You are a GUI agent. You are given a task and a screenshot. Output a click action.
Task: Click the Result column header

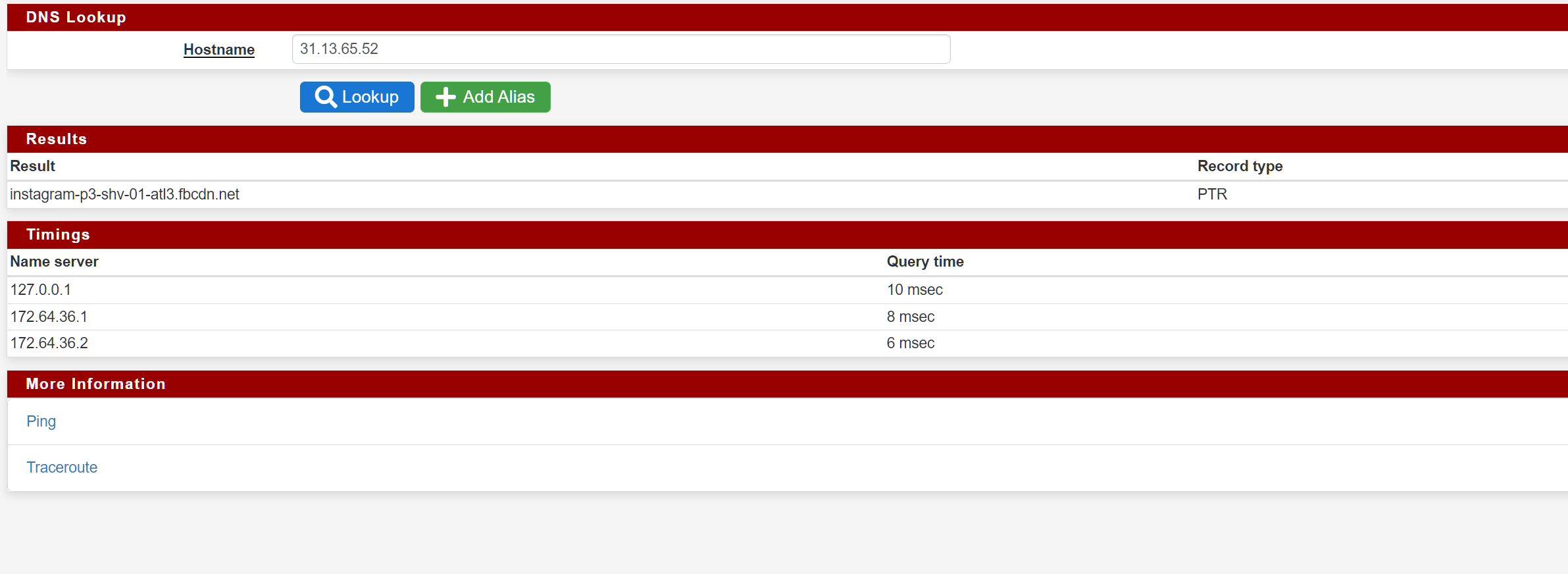tap(32, 166)
